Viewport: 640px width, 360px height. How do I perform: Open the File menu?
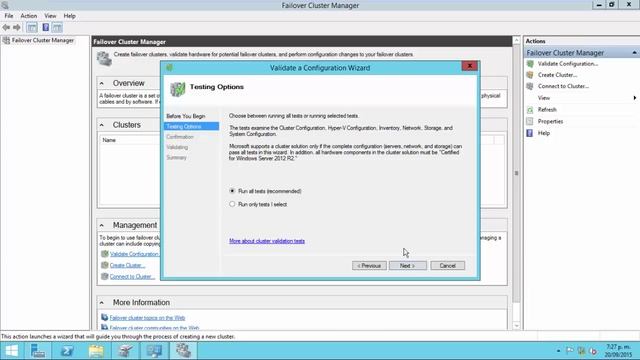point(9,16)
